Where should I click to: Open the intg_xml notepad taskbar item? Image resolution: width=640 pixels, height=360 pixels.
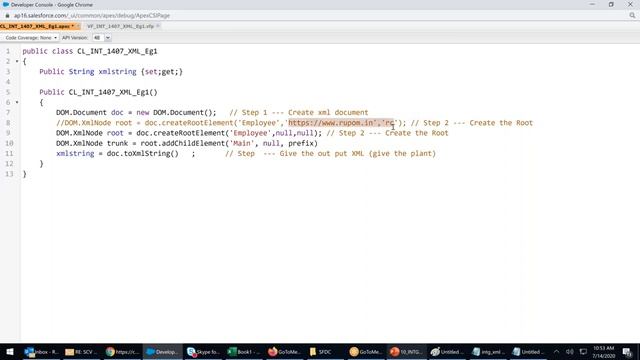(487, 351)
